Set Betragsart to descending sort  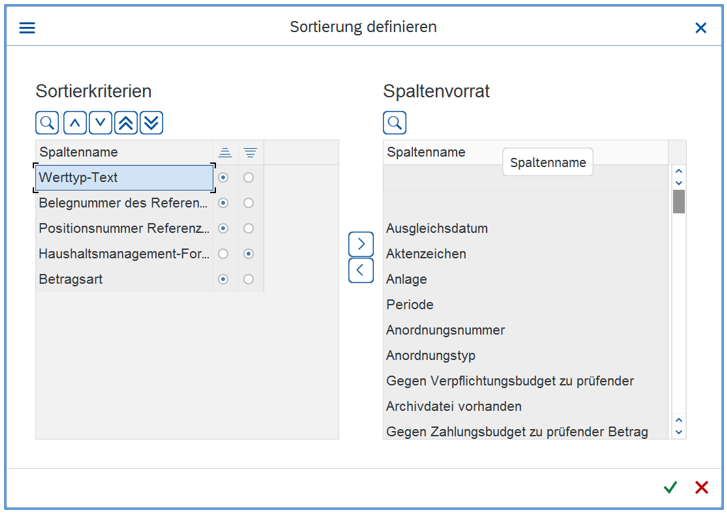tap(249, 279)
